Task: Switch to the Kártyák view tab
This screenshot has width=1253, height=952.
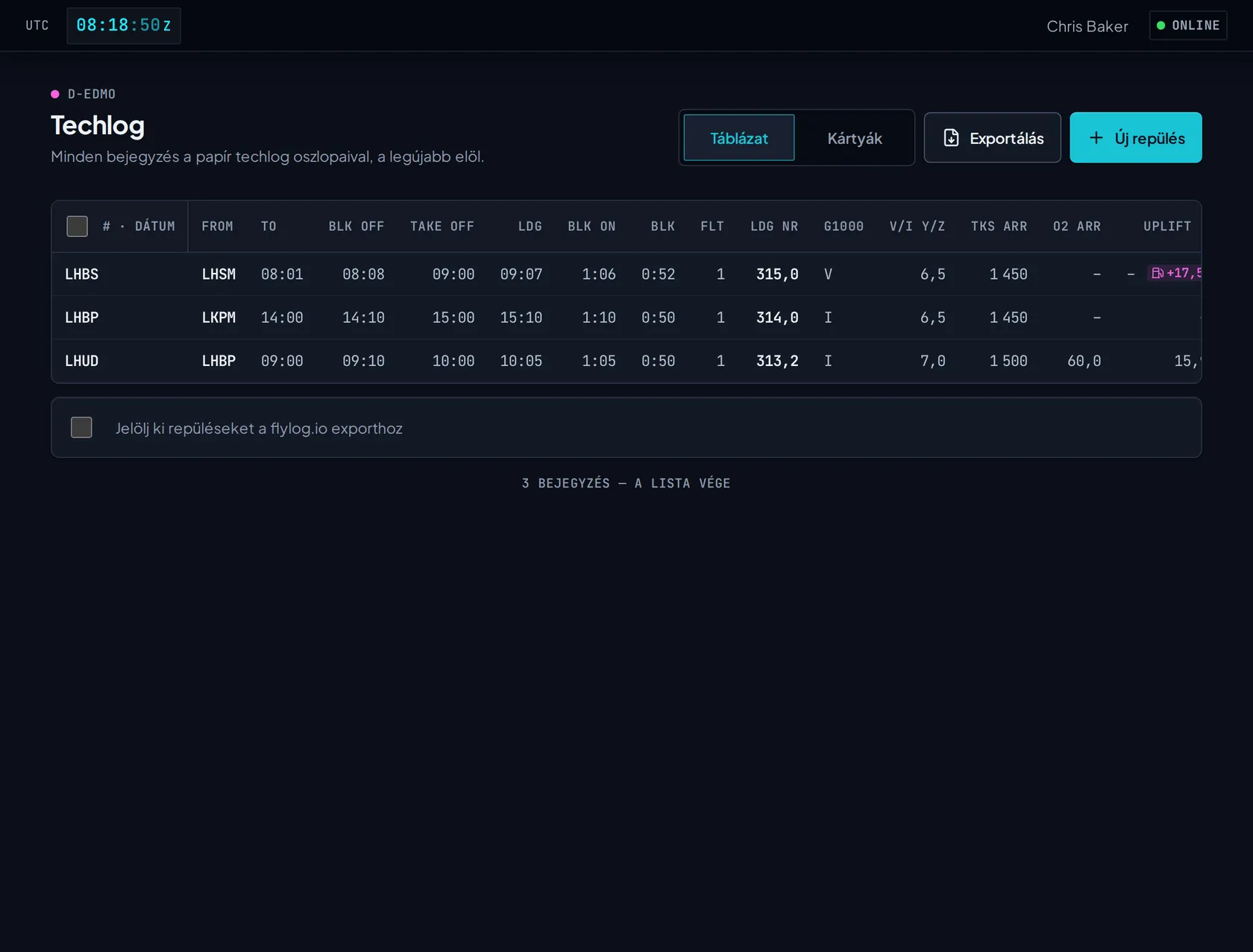Action: tap(854, 138)
